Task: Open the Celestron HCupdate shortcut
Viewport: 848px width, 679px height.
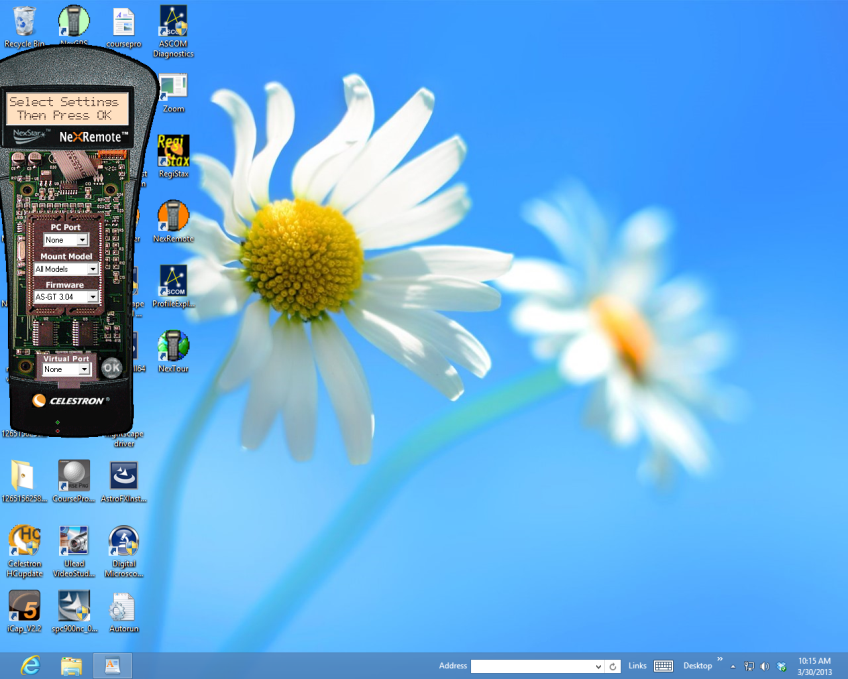Action: point(24,551)
